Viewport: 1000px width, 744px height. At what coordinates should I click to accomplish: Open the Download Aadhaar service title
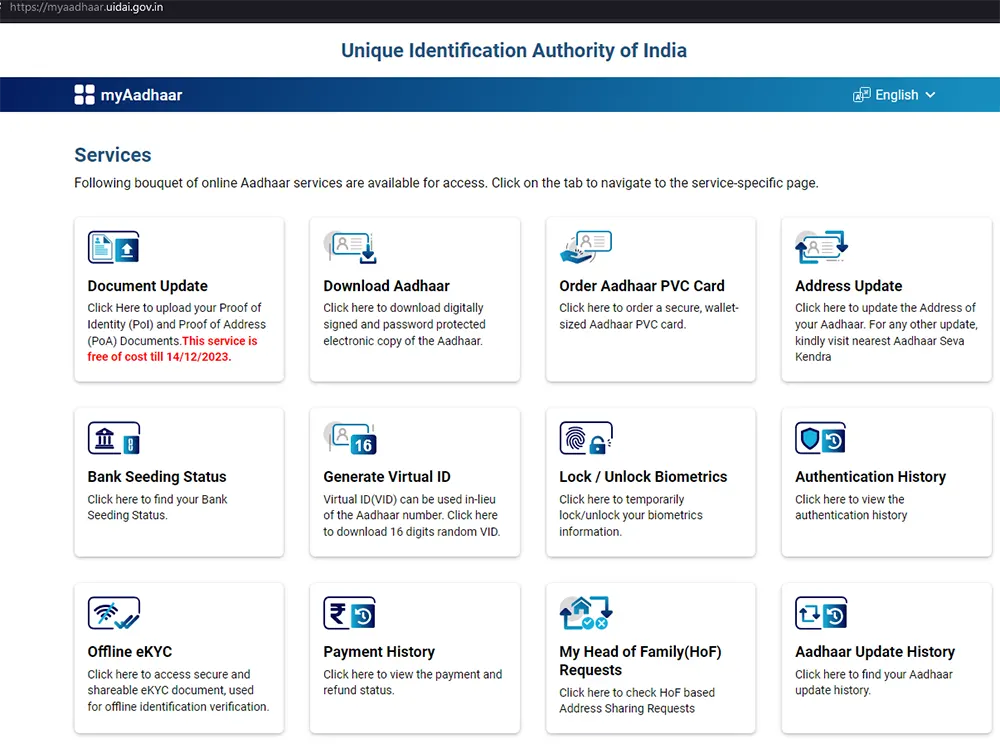point(386,286)
